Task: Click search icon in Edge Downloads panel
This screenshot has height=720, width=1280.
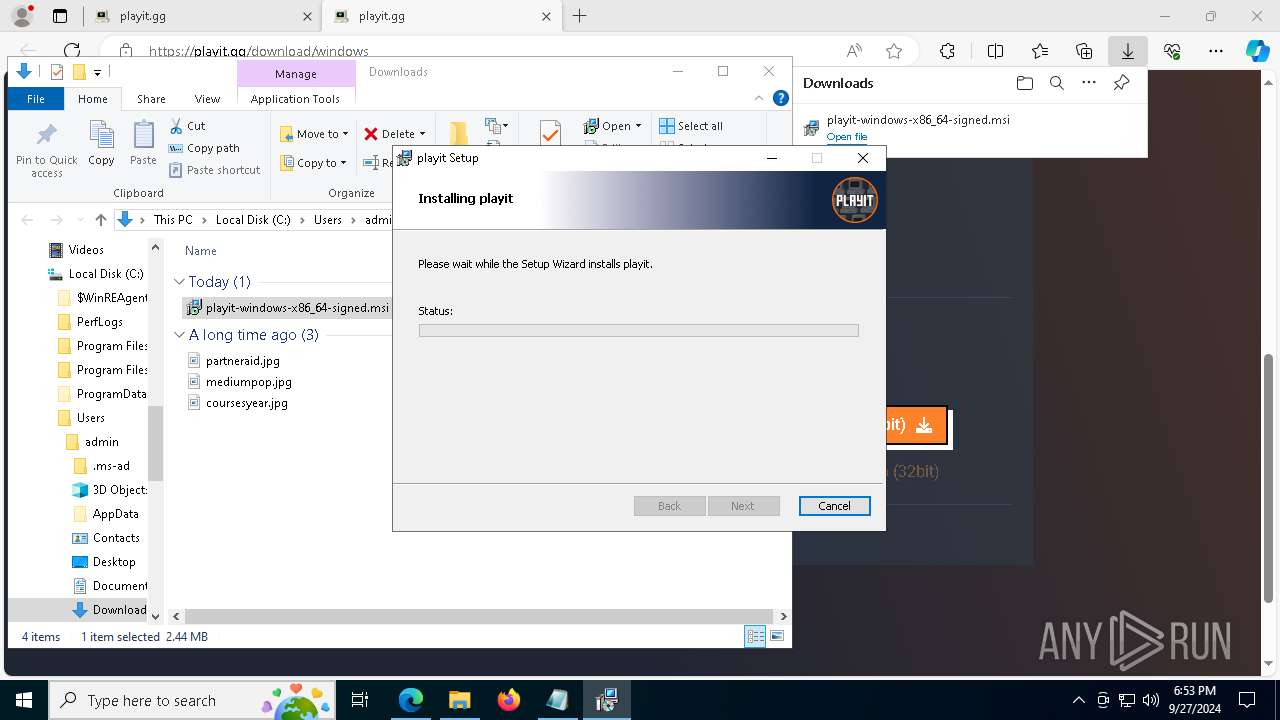Action: point(1056,83)
